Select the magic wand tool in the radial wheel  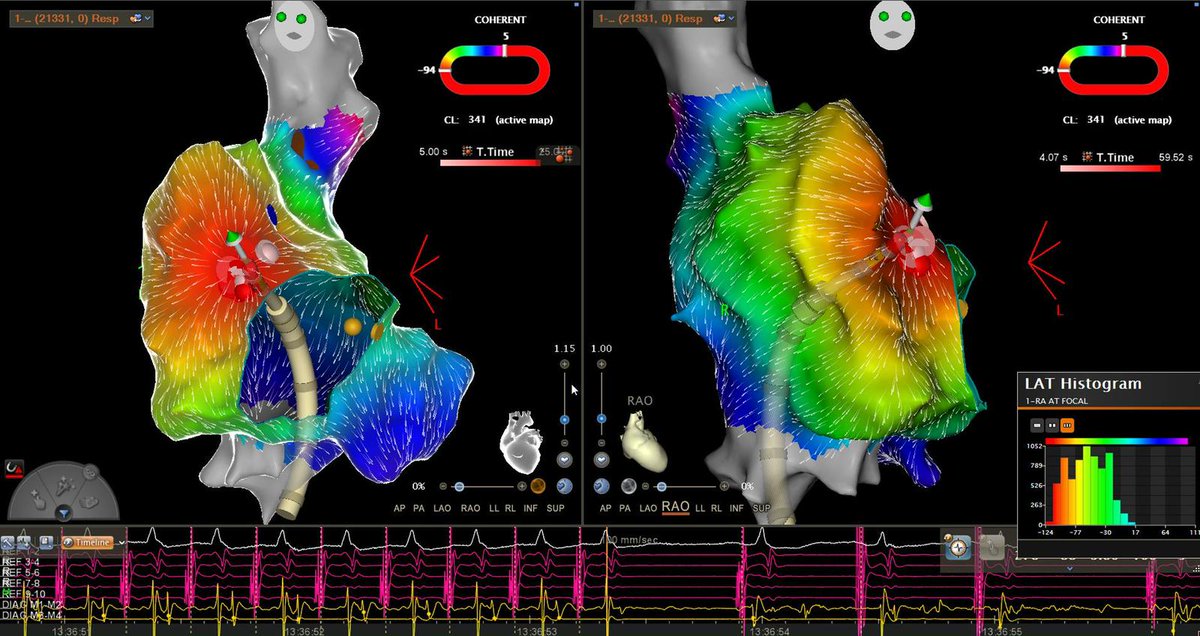pos(64,486)
